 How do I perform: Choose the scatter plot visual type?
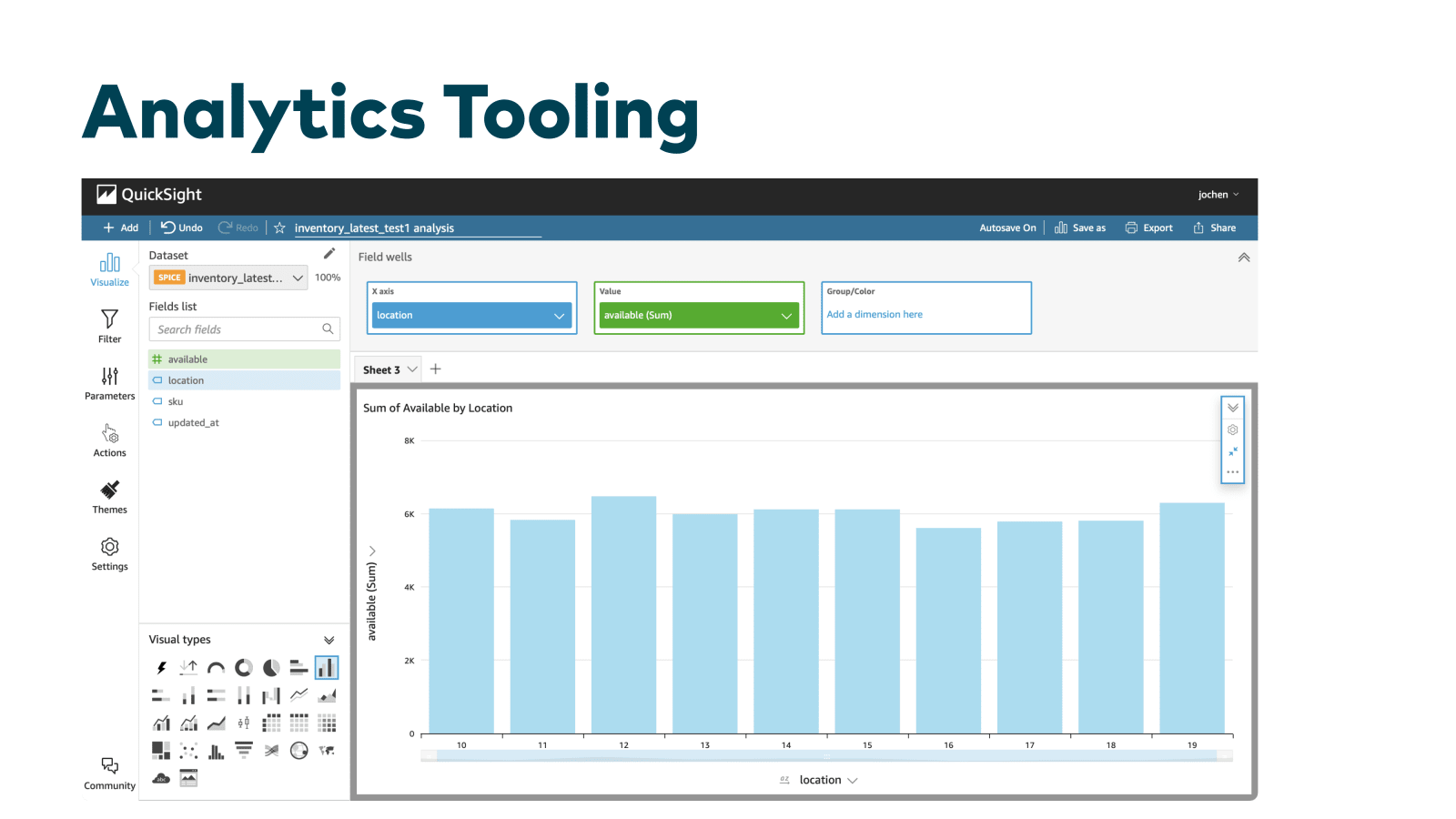[x=188, y=751]
